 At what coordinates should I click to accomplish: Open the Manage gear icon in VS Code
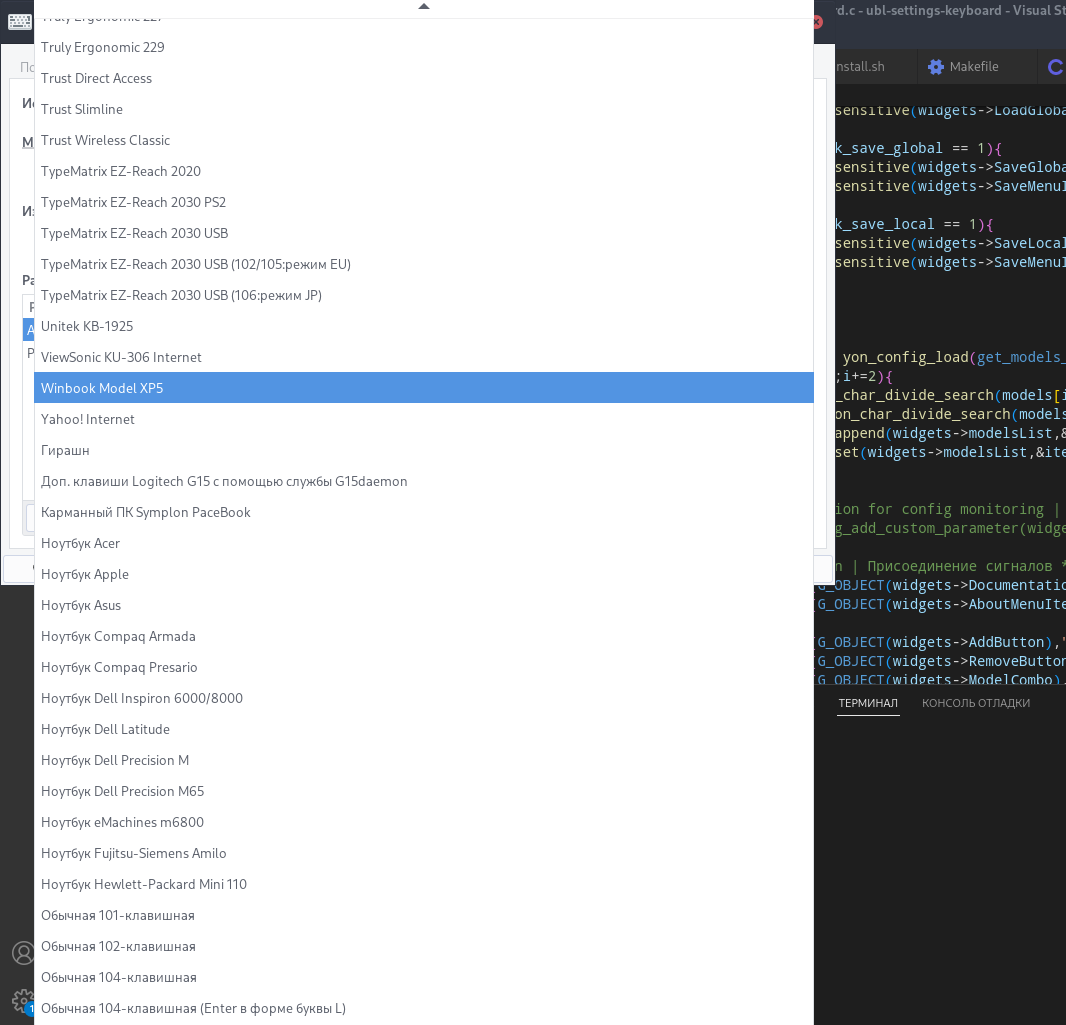click(22, 1001)
